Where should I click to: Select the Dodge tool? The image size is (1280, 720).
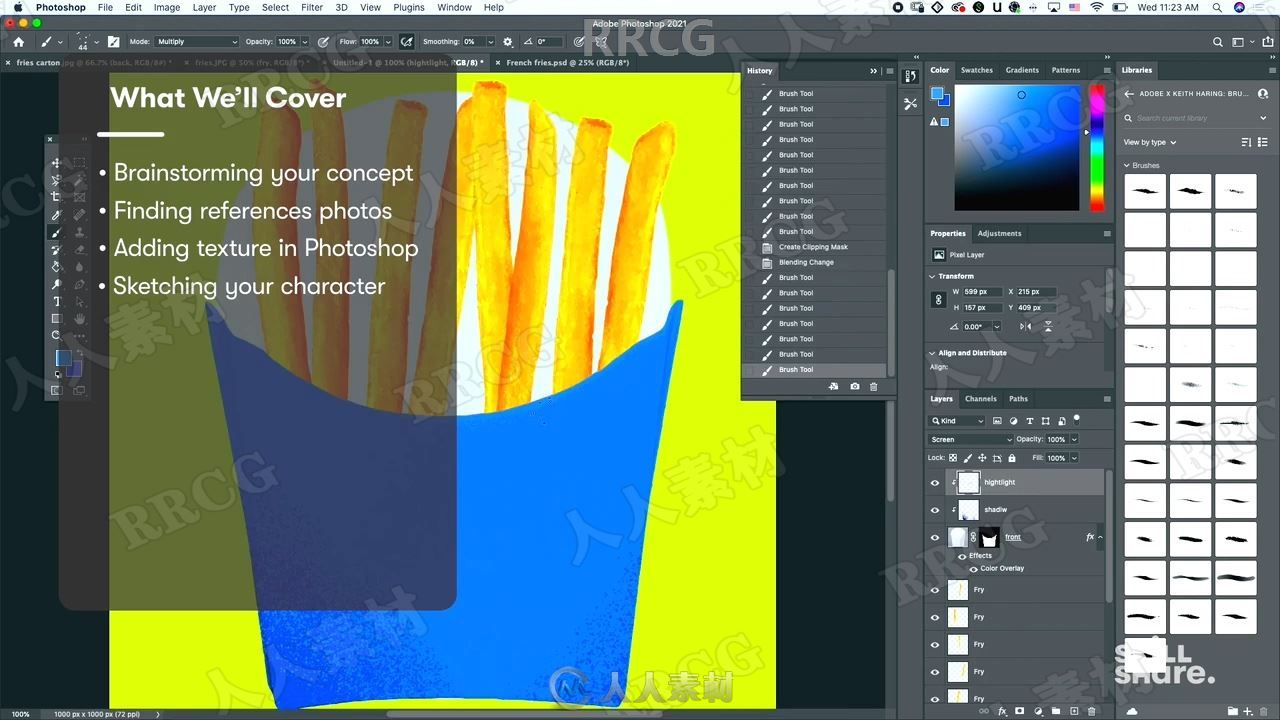click(56, 284)
